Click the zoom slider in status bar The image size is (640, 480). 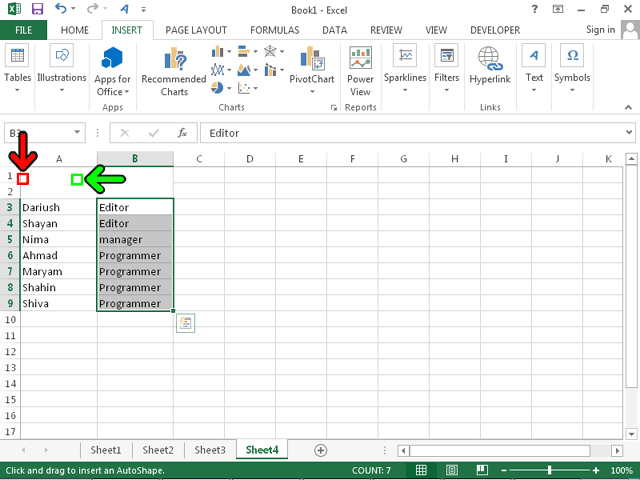pos(549,470)
